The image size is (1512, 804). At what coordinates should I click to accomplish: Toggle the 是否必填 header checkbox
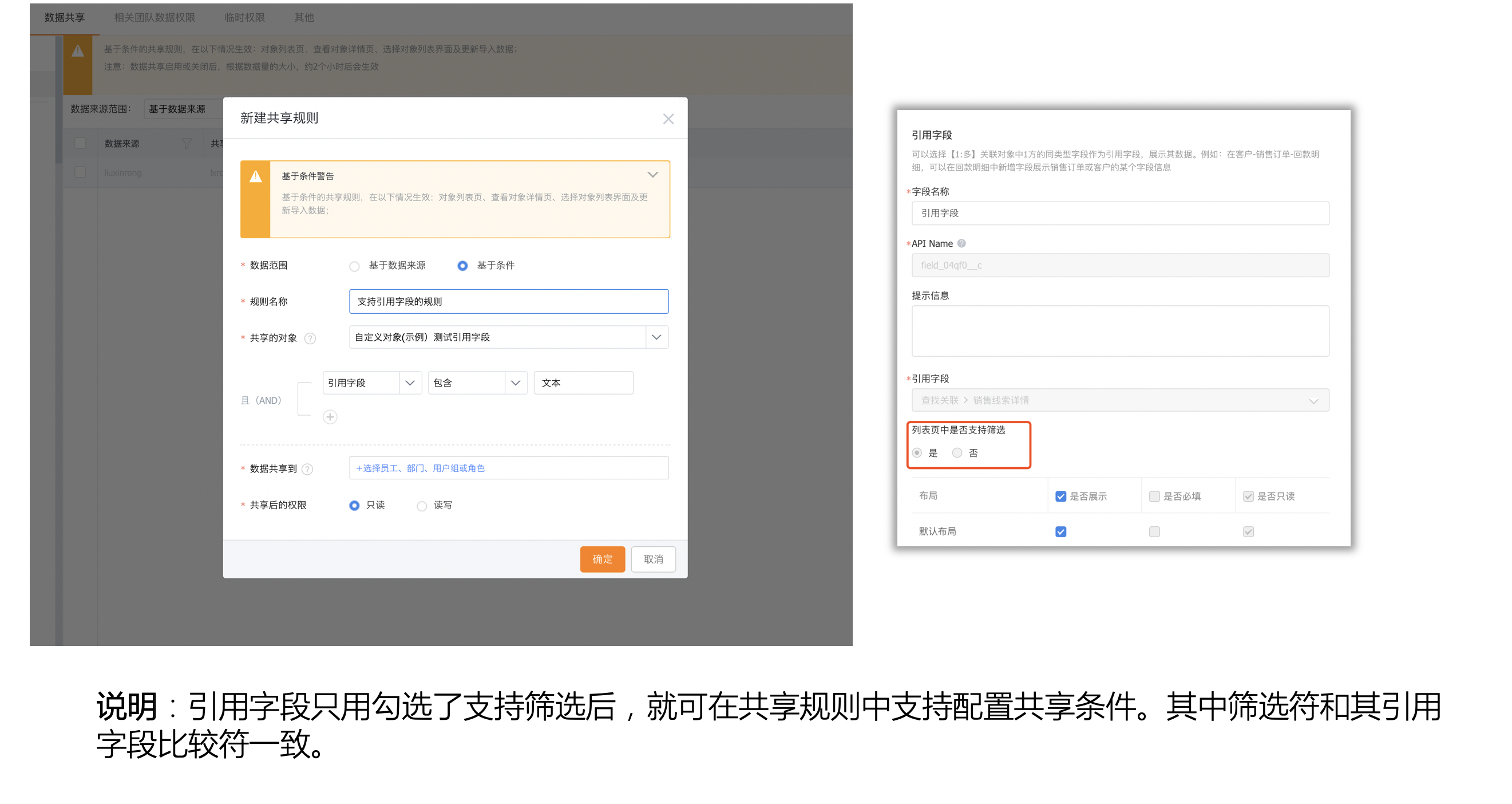[x=1154, y=497]
